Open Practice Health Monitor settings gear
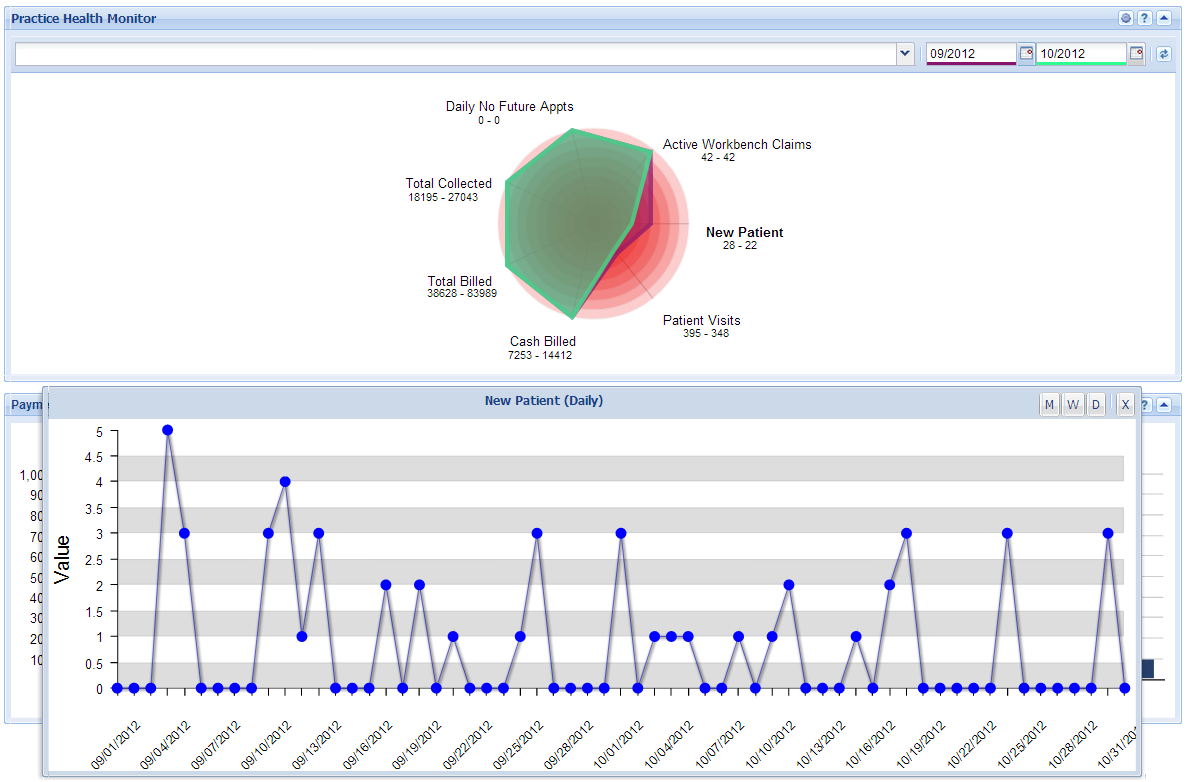Screen dimensions: 1191x782 pos(1126,18)
